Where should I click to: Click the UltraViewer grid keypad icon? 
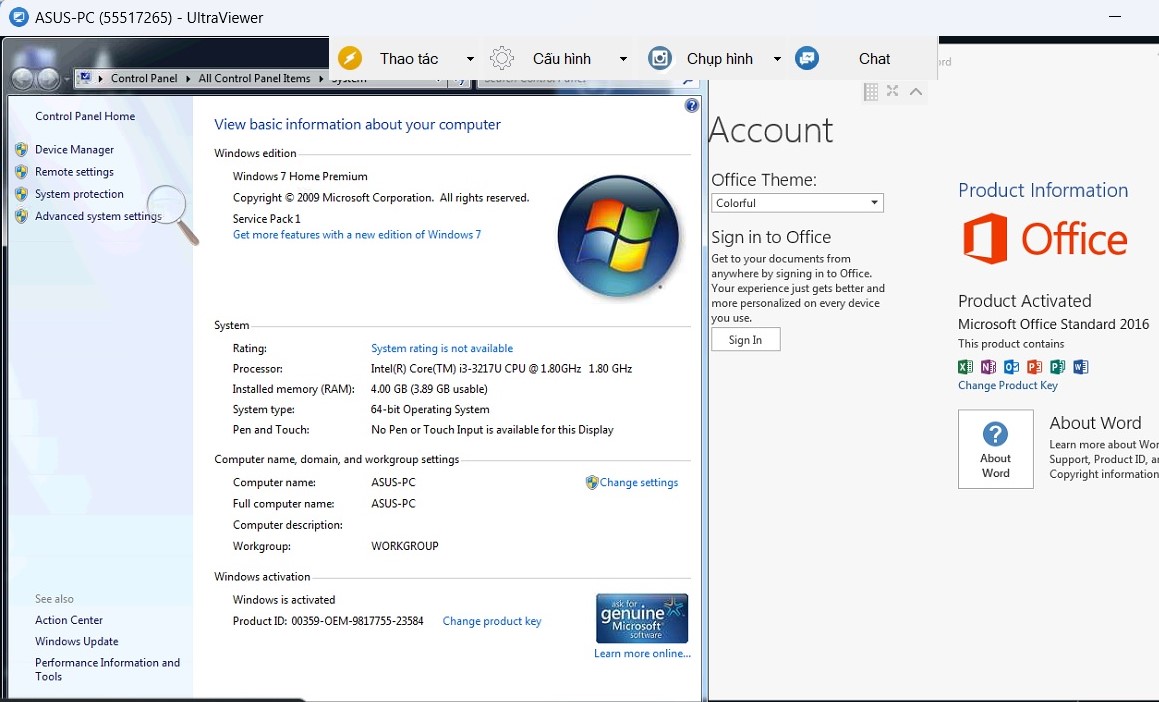click(x=871, y=92)
